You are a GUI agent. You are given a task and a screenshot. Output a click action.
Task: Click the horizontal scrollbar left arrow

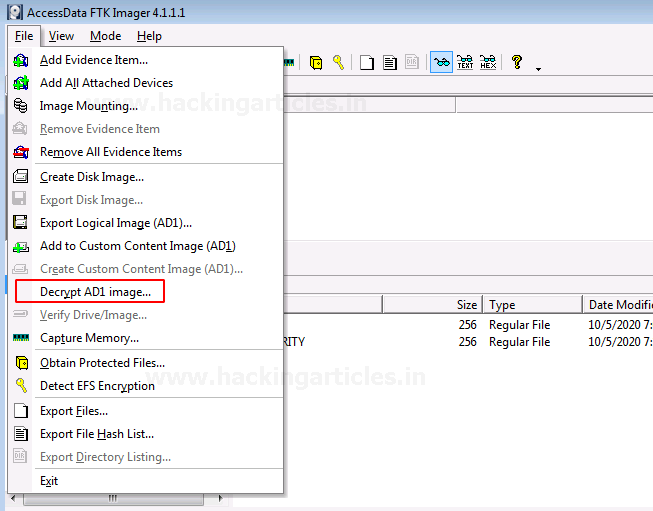[x=14, y=498]
